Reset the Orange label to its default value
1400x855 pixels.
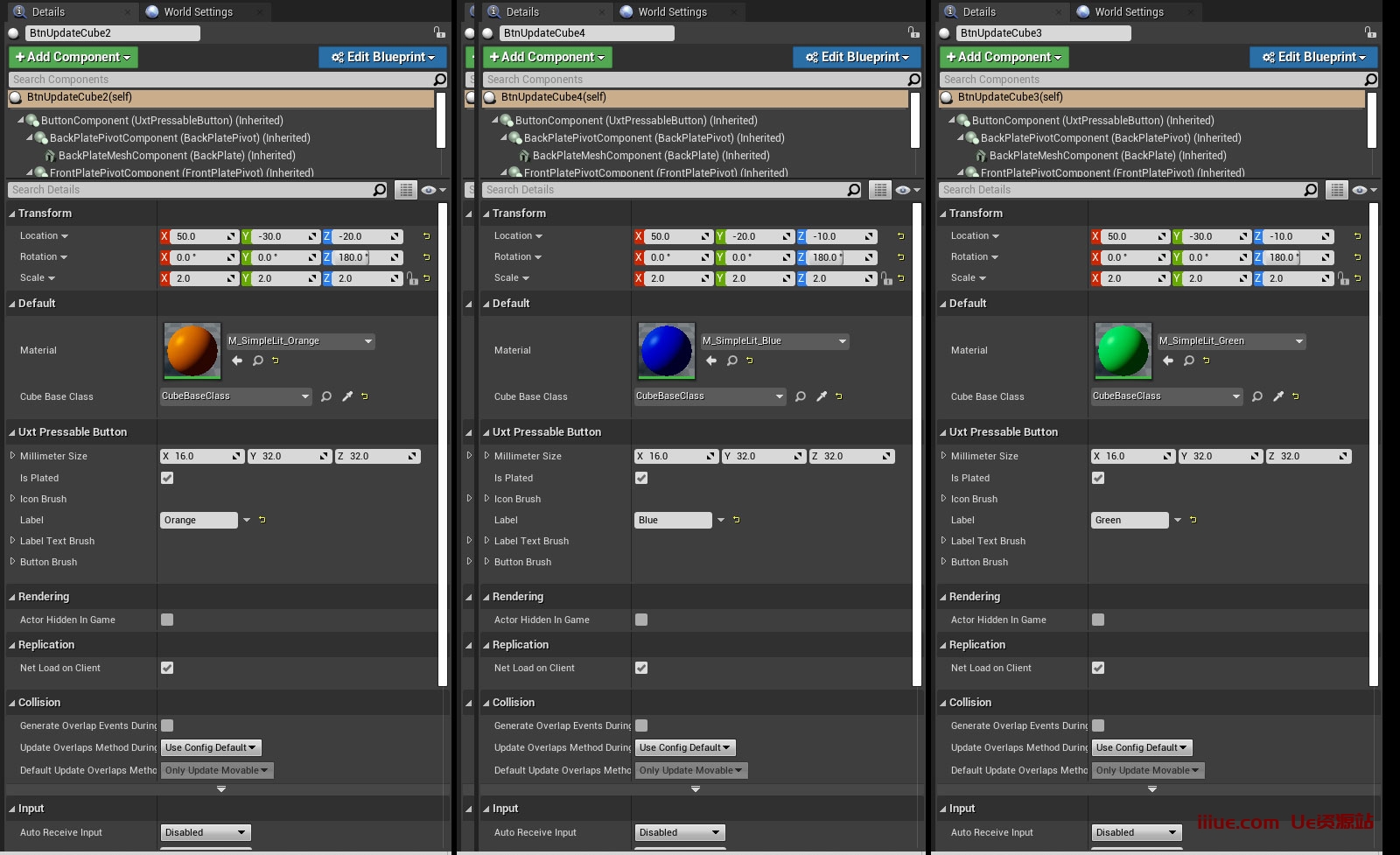click(262, 520)
